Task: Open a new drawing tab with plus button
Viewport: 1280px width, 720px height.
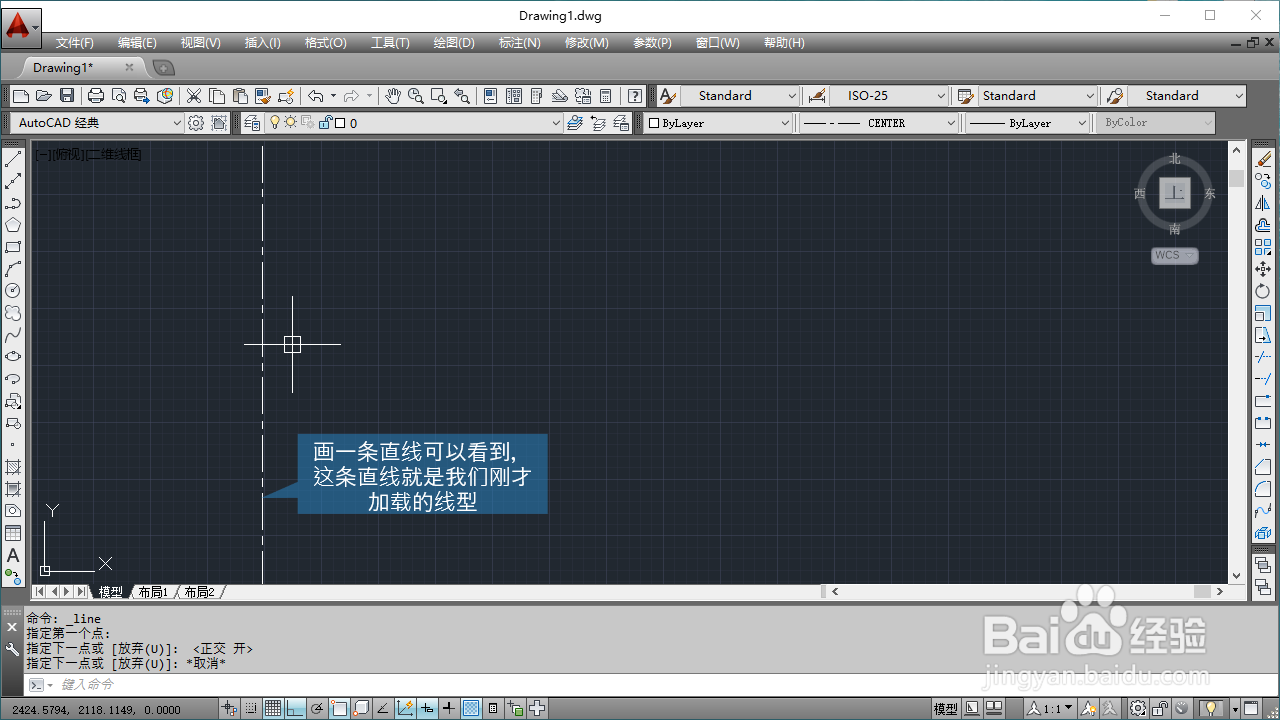Action: click(x=163, y=67)
